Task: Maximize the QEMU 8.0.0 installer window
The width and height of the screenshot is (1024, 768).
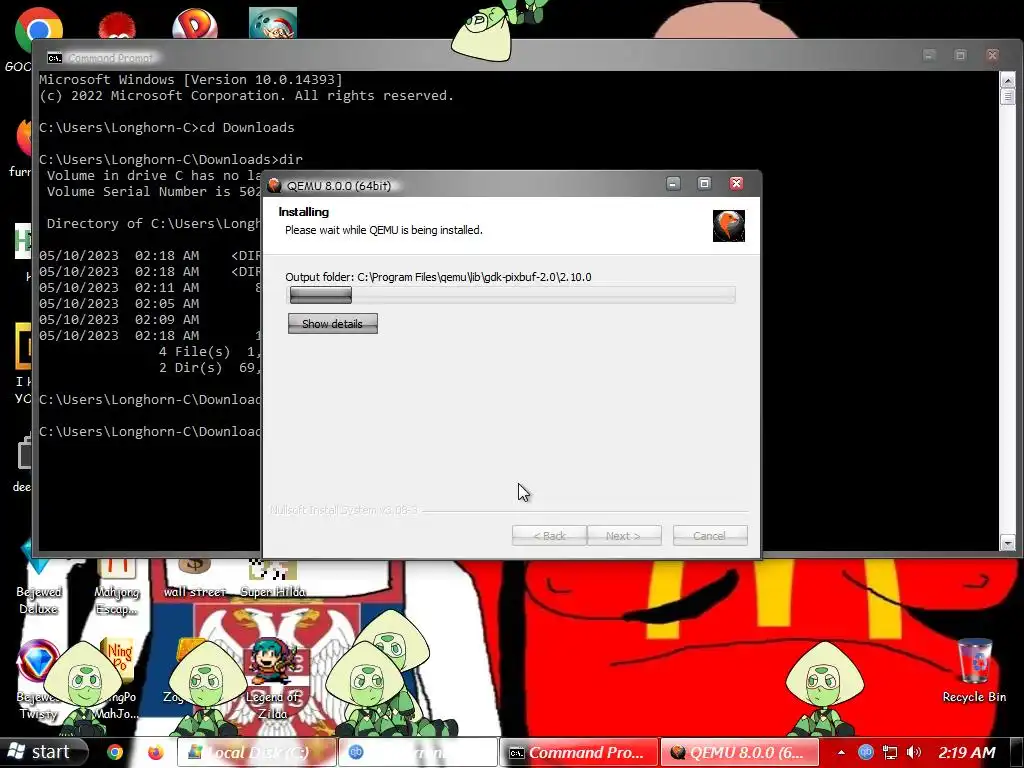Action: (704, 184)
